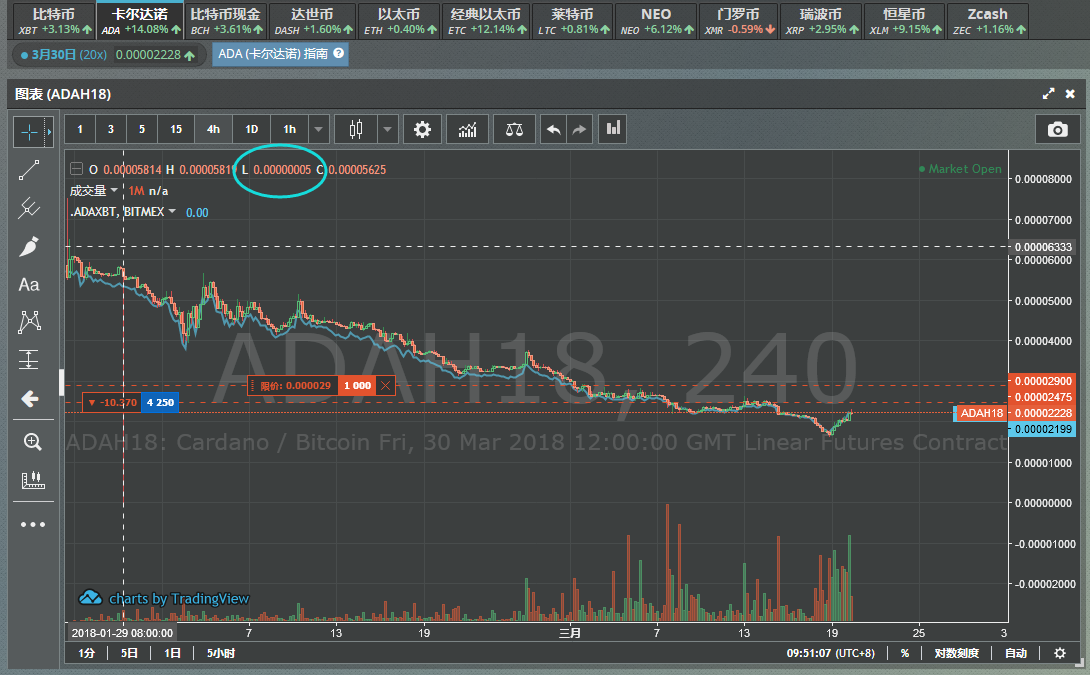Close the ADAH18 chart panel
The width and height of the screenshot is (1090, 675).
[x=1071, y=94]
